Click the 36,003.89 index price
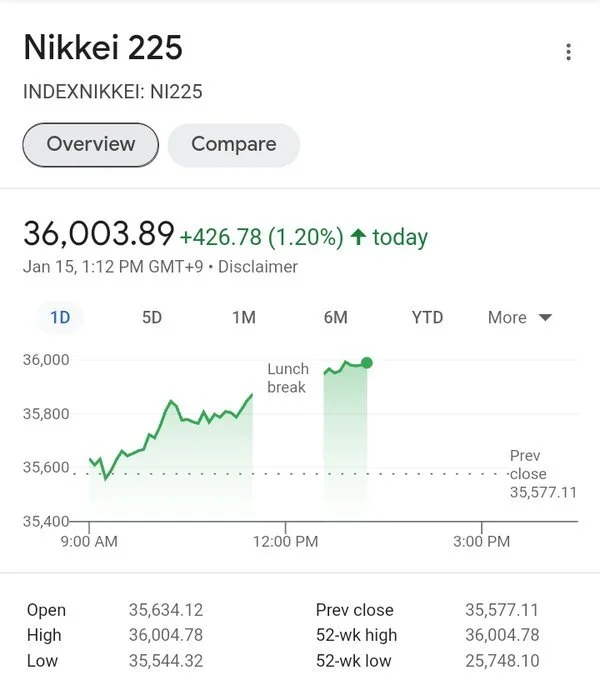This screenshot has height=680, width=600. click(98, 234)
